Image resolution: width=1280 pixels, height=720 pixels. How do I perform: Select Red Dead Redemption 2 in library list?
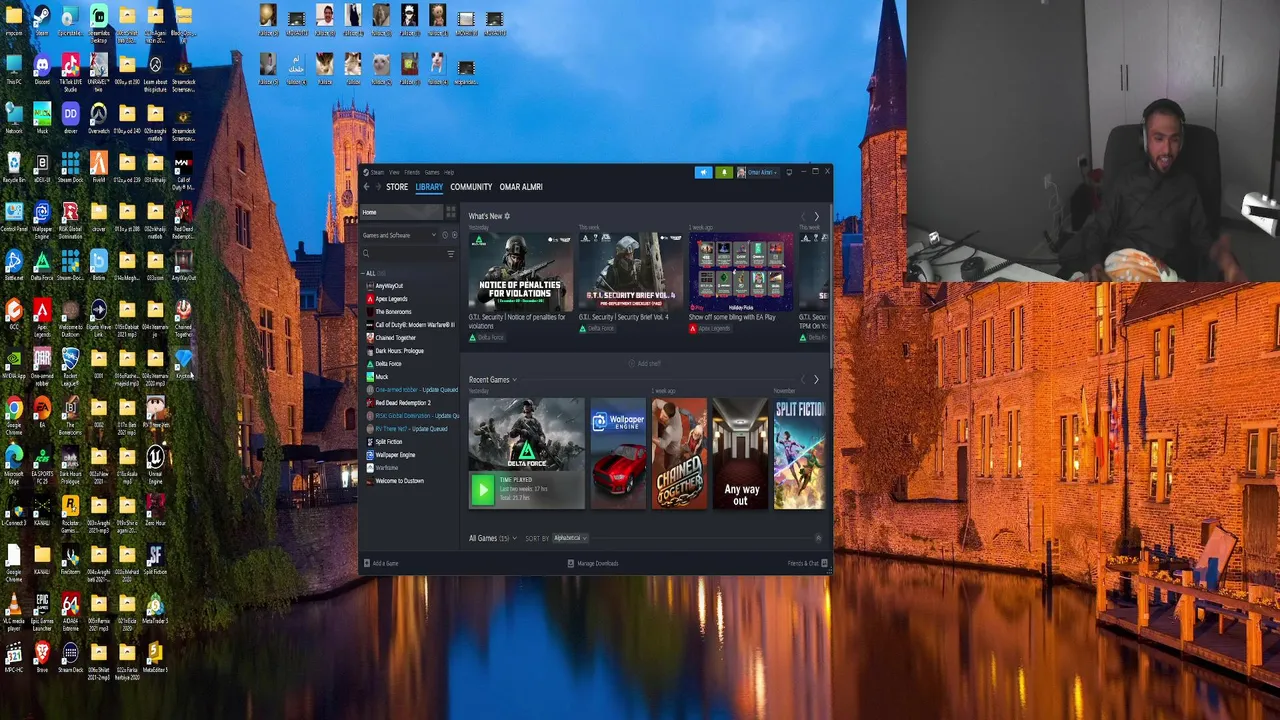[x=402, y=403]
